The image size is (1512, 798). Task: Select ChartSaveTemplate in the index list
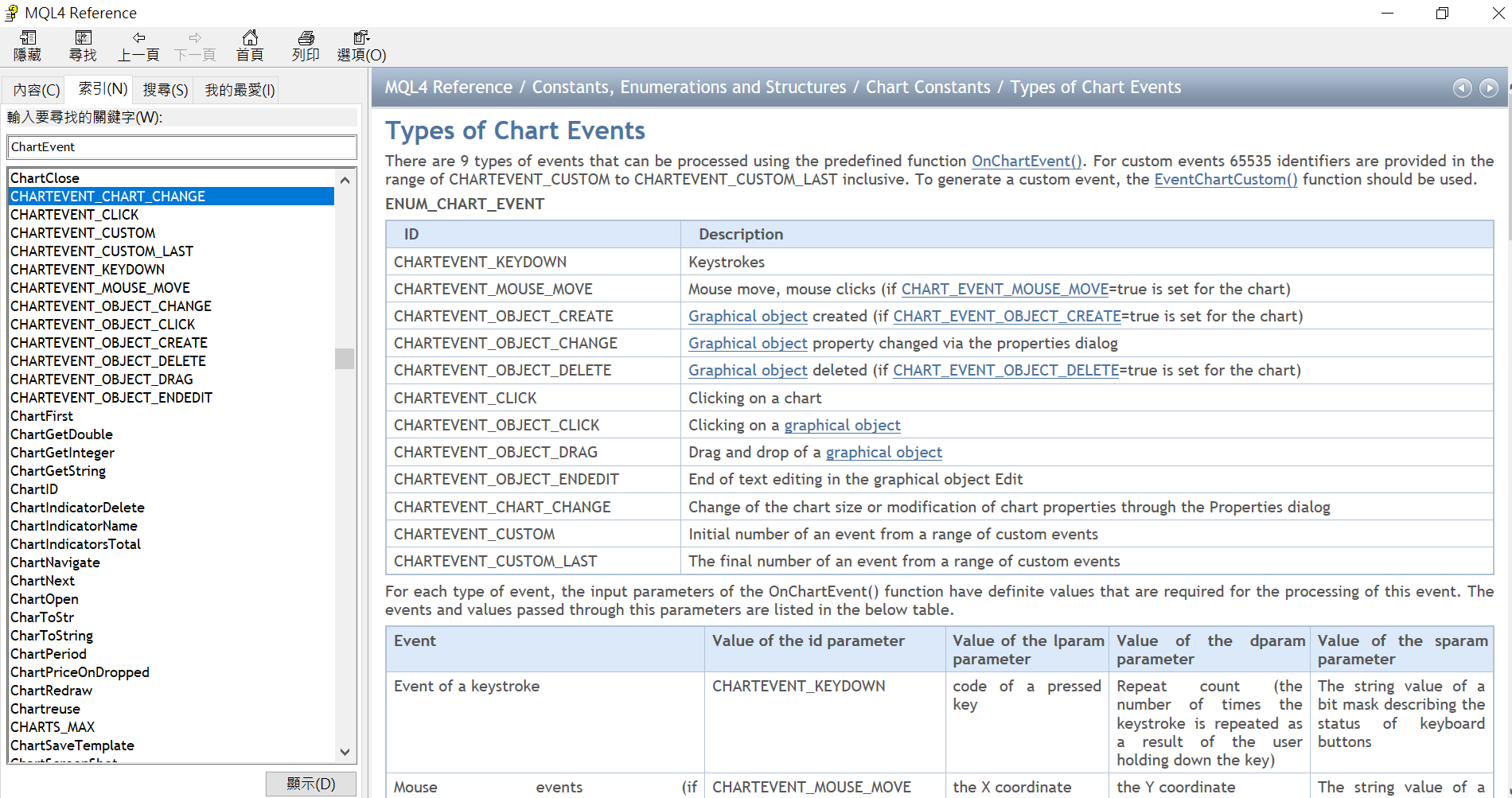pos(171,745)
